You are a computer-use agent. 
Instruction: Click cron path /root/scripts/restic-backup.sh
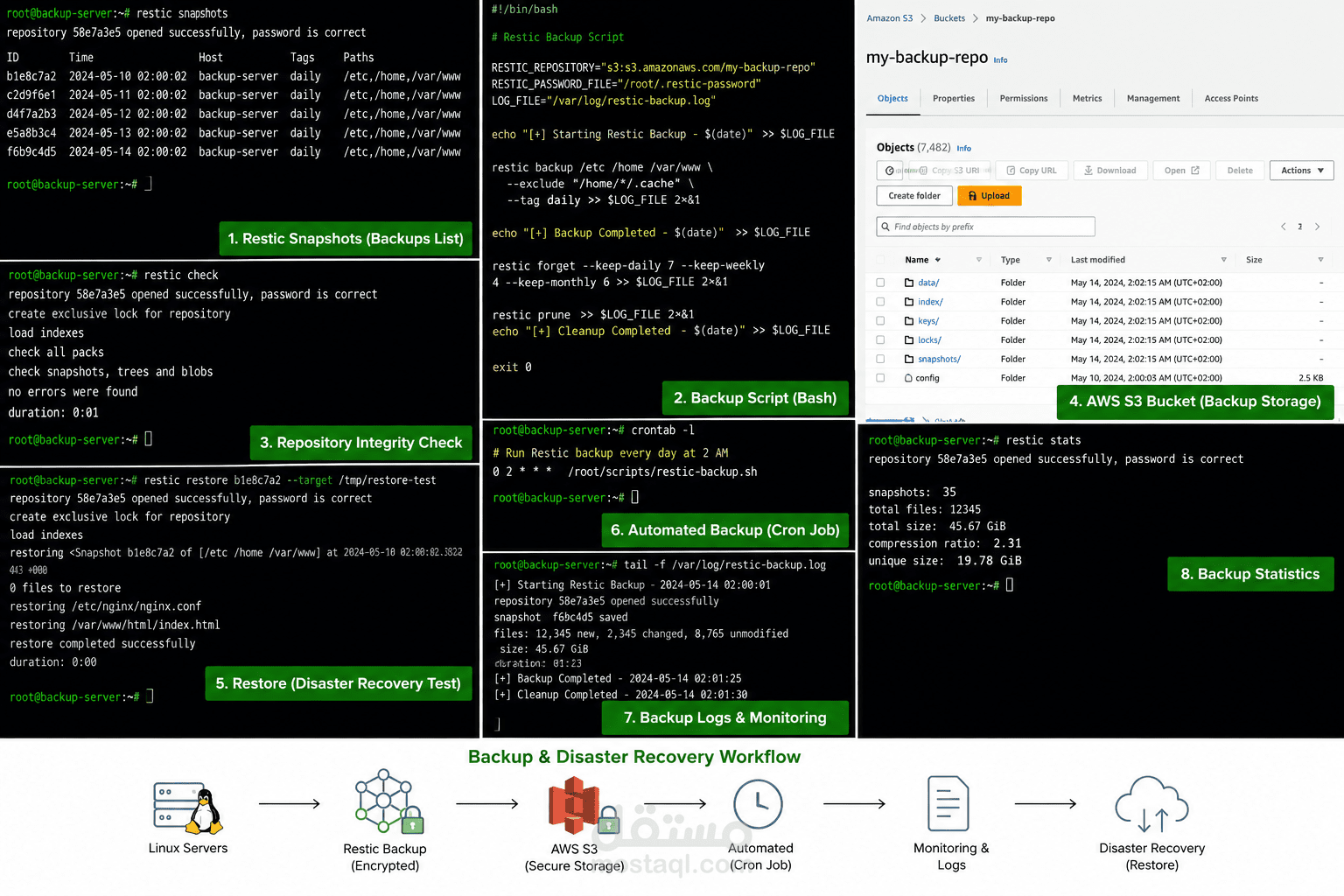pos(662,472)
